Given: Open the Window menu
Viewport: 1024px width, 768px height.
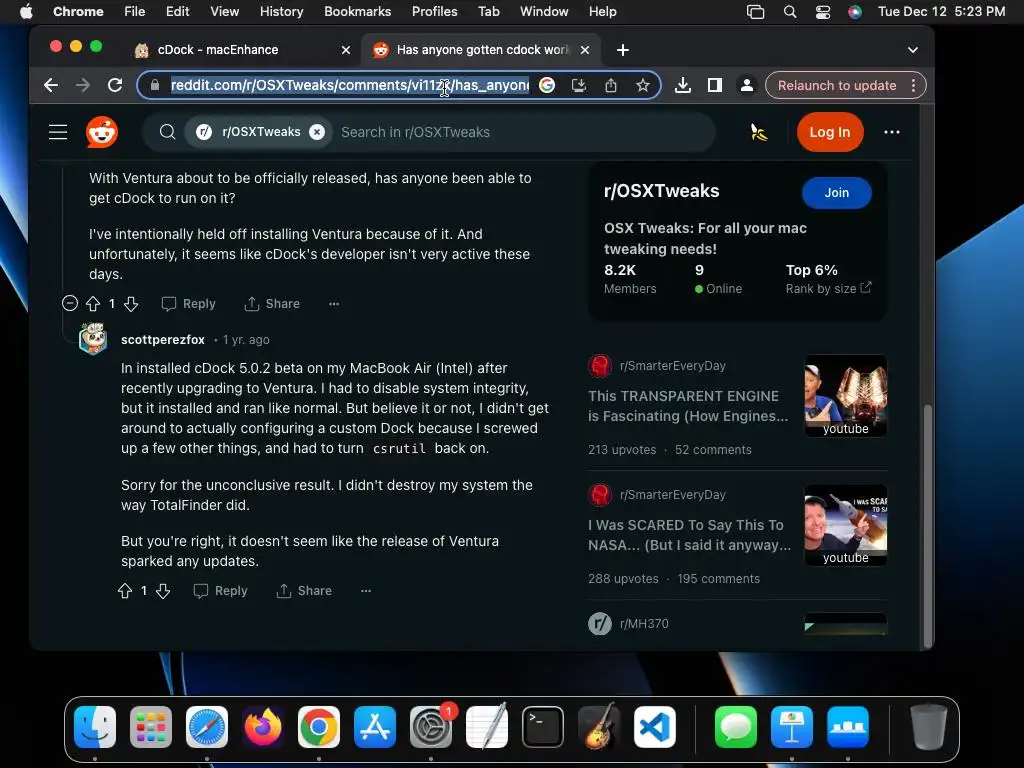Looking at the screenshot, I should click(x=544, y=11).
